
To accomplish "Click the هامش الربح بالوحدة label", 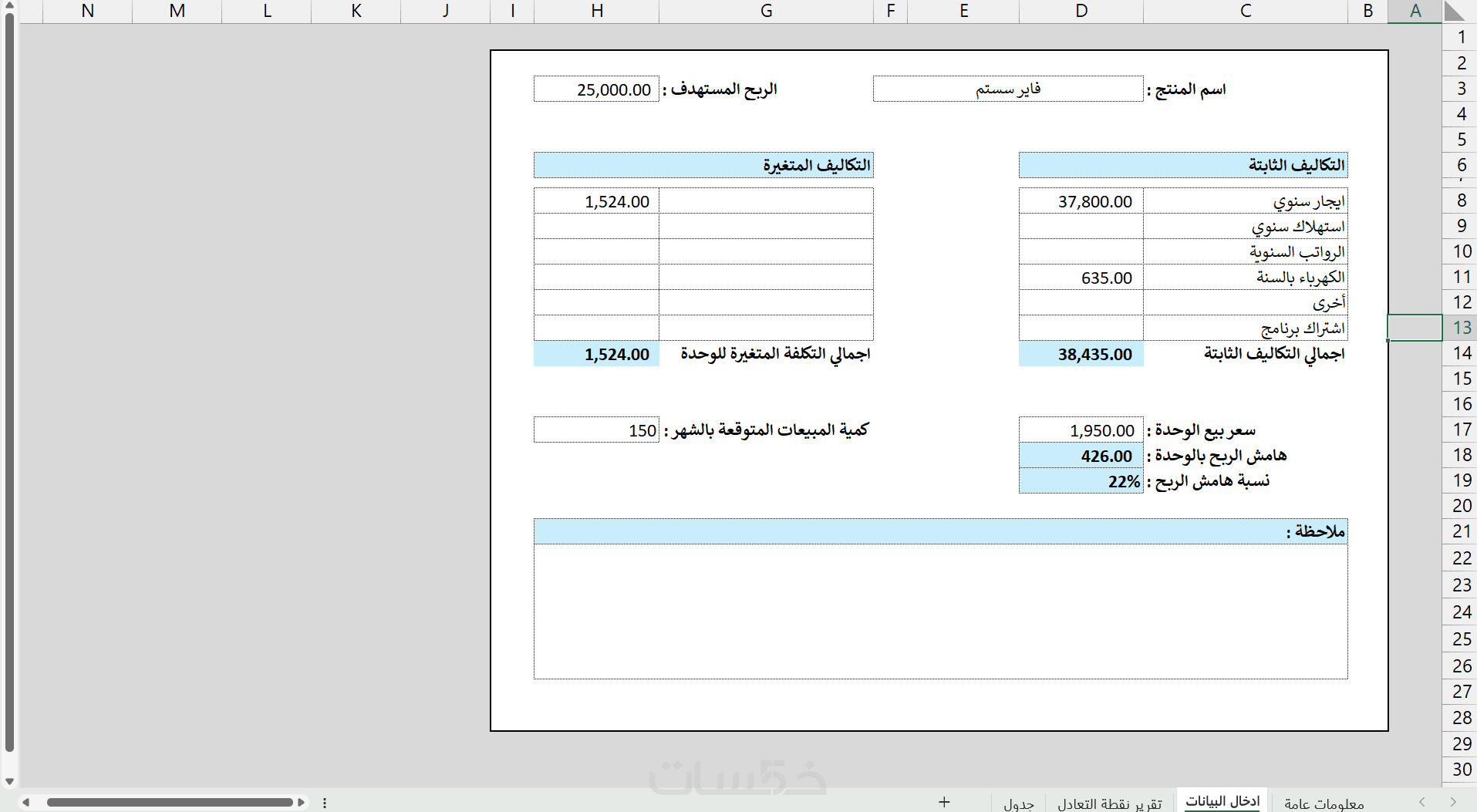I will coord(1216,456).
